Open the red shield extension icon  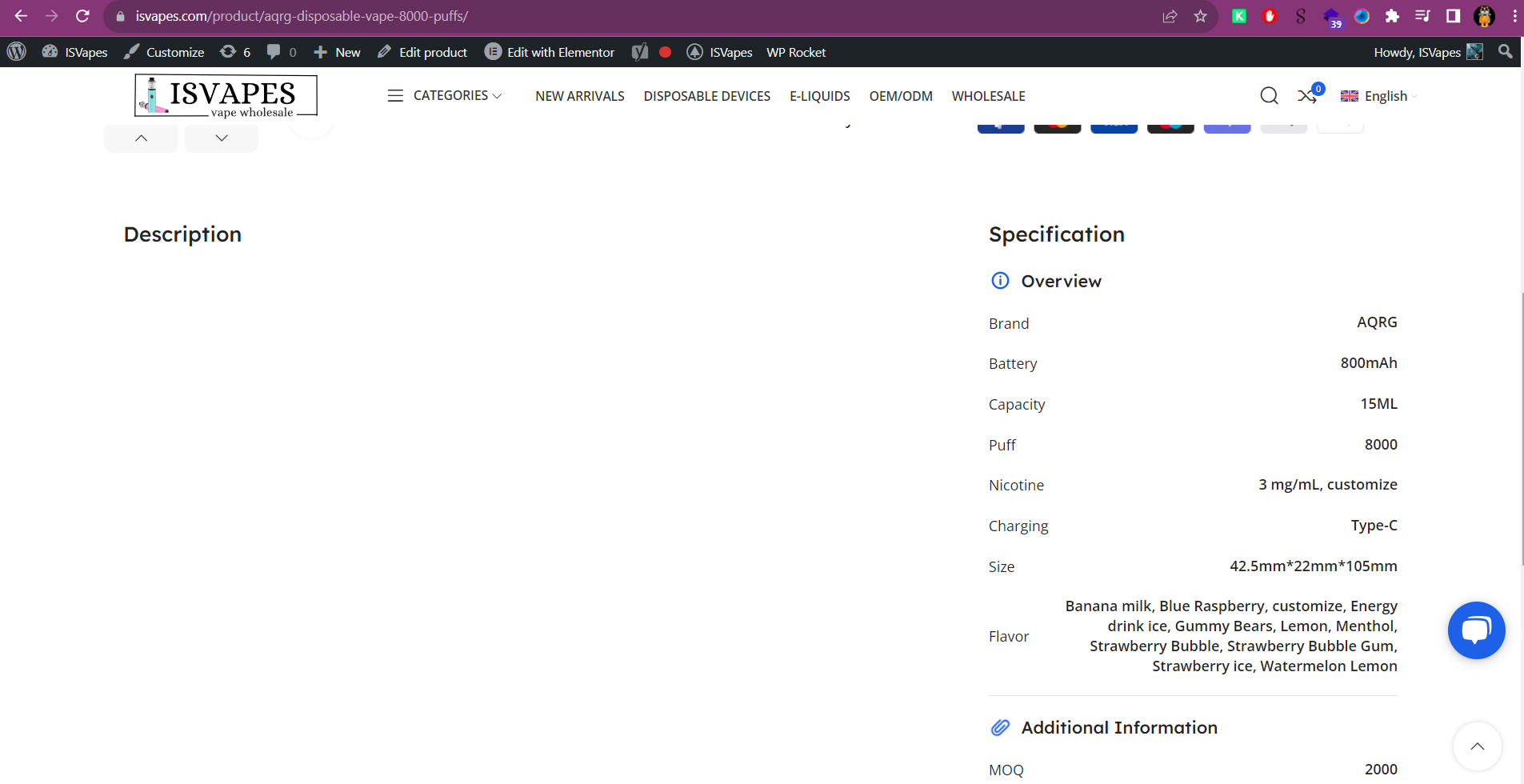(1270, 16)
